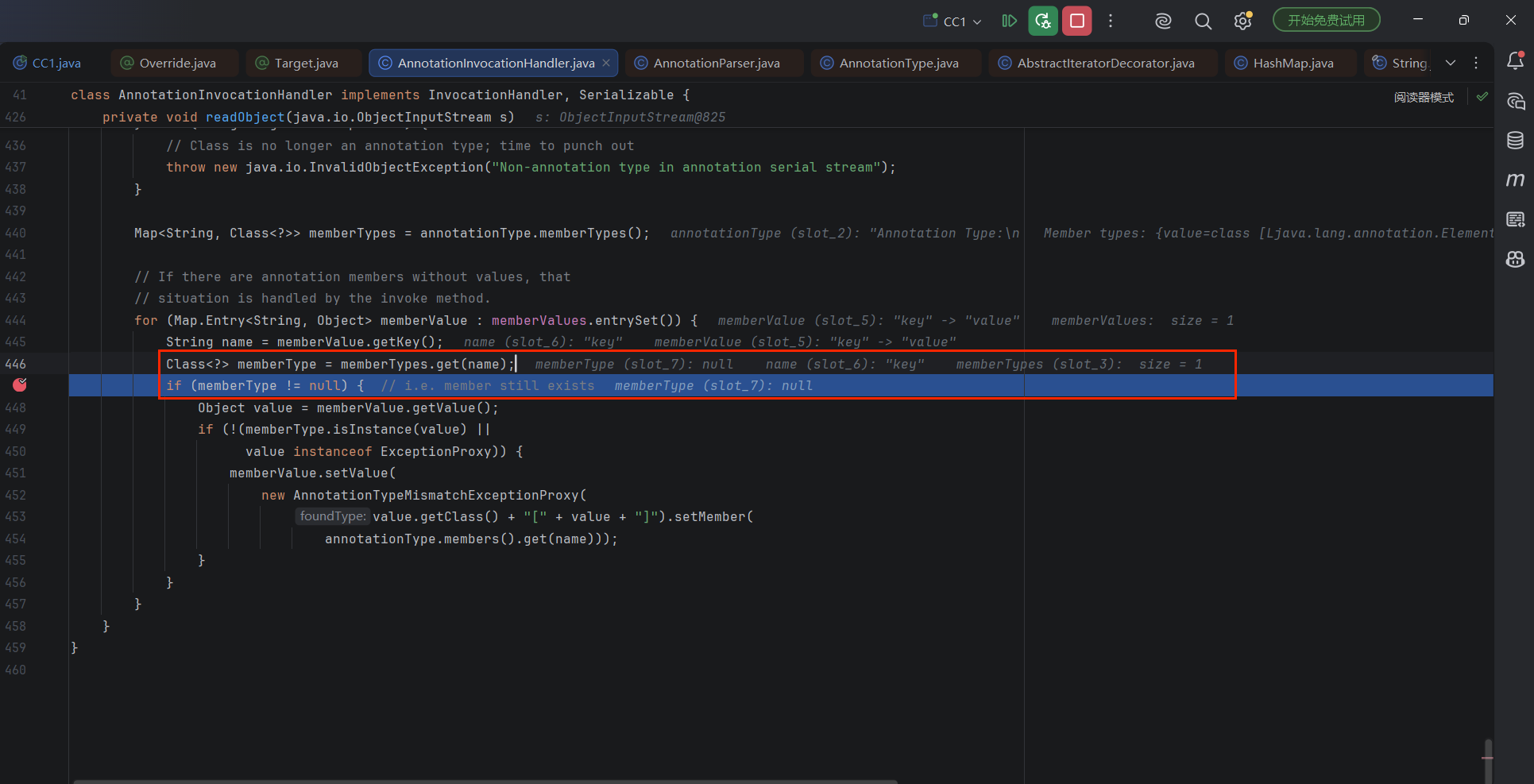Open the editor tabs options menu

pos(1476,63)
